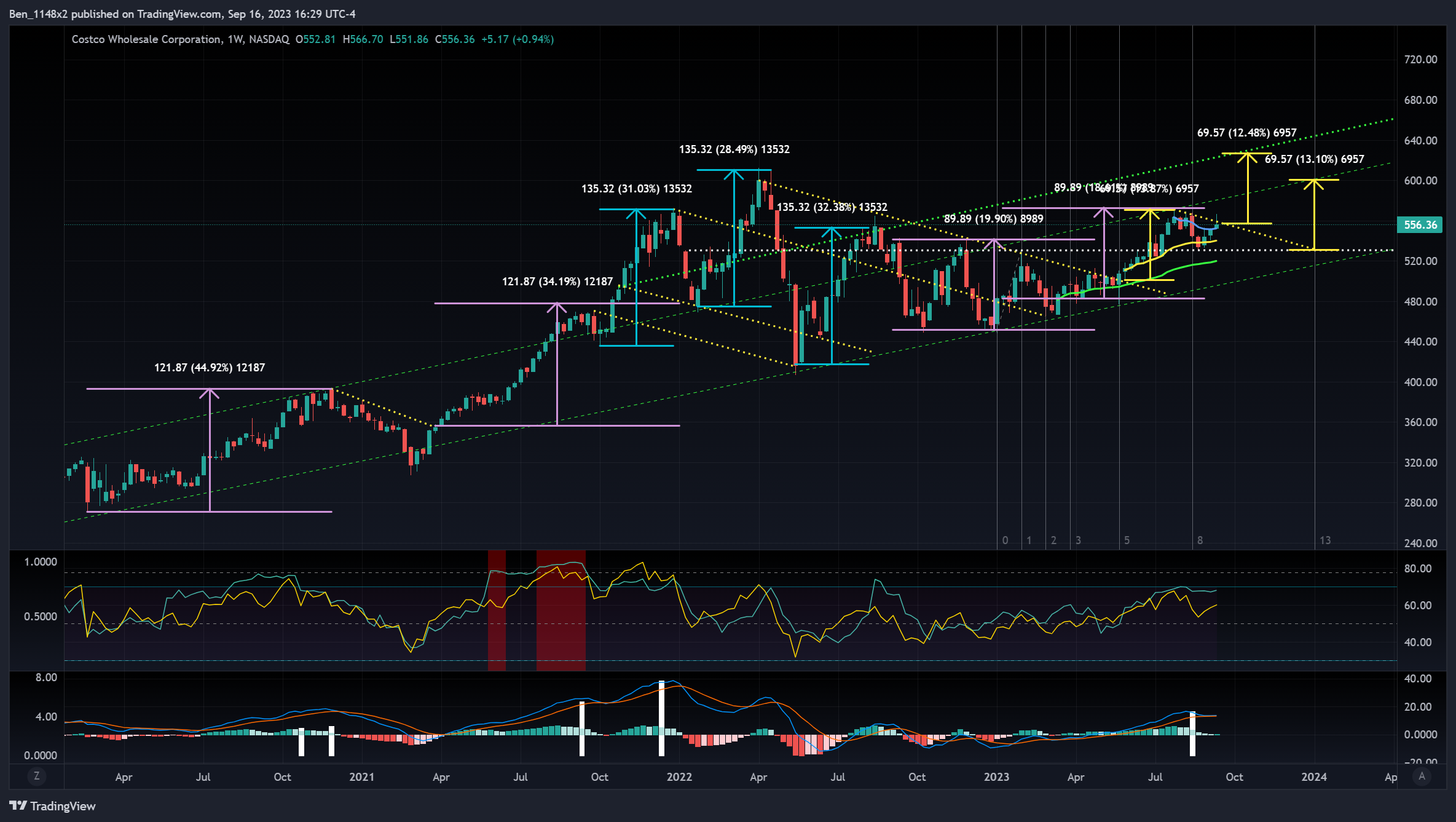The width and height of the screenshot is (1456, 822).
Task: Click the low value L551.86
Action: click(x=409, y=39)
